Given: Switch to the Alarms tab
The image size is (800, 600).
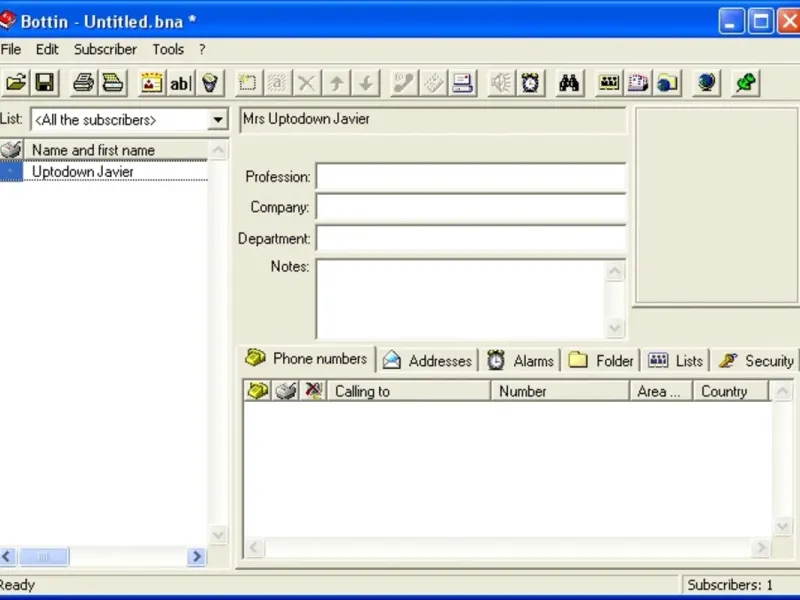Looking at the screenshot, I should click(520, 361).
